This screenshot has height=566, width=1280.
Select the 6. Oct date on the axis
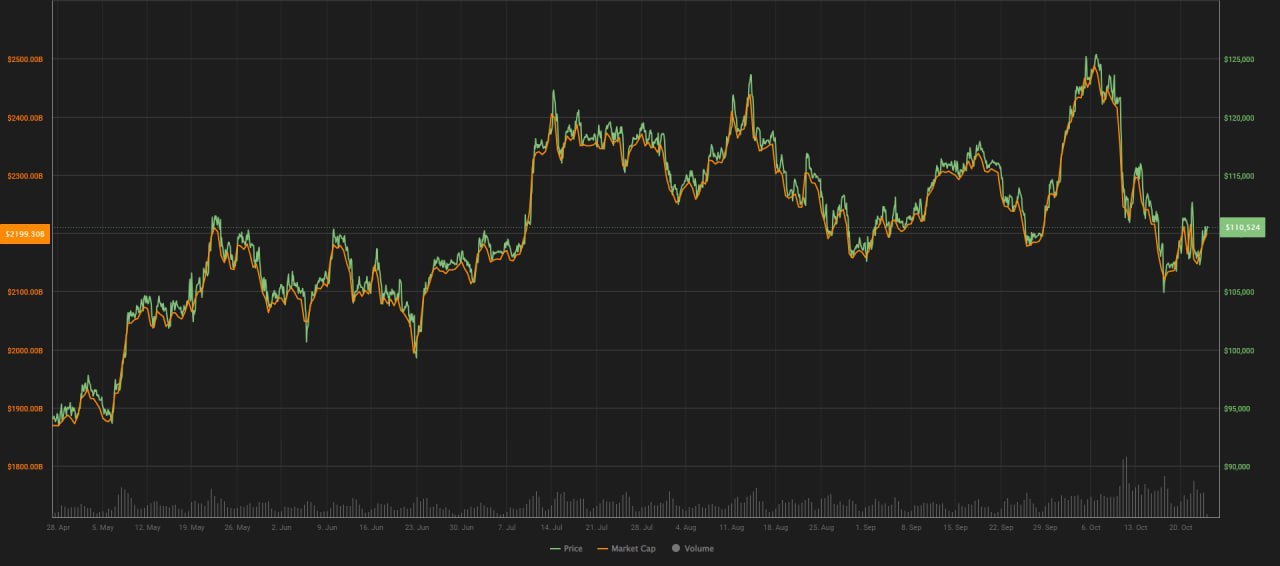point(1090,526)
